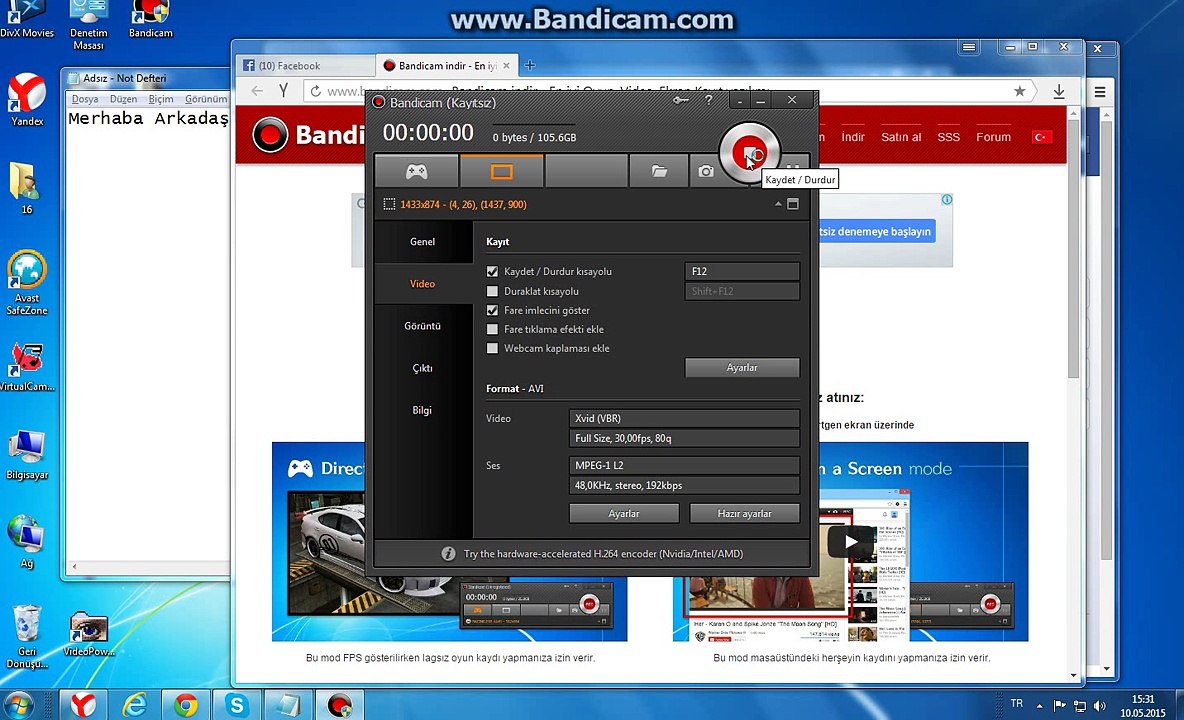
Task: Open Skype from the taskbar
Action: click(236, 705)
